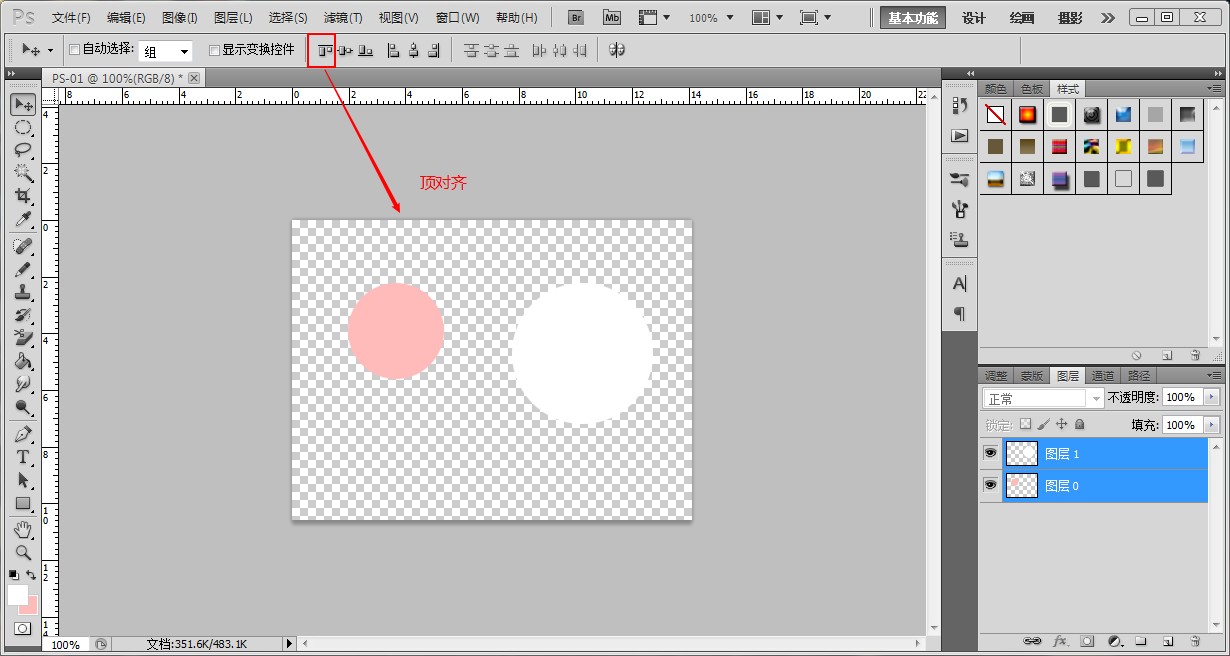Click the Align vertical centers button

[345, 50]
